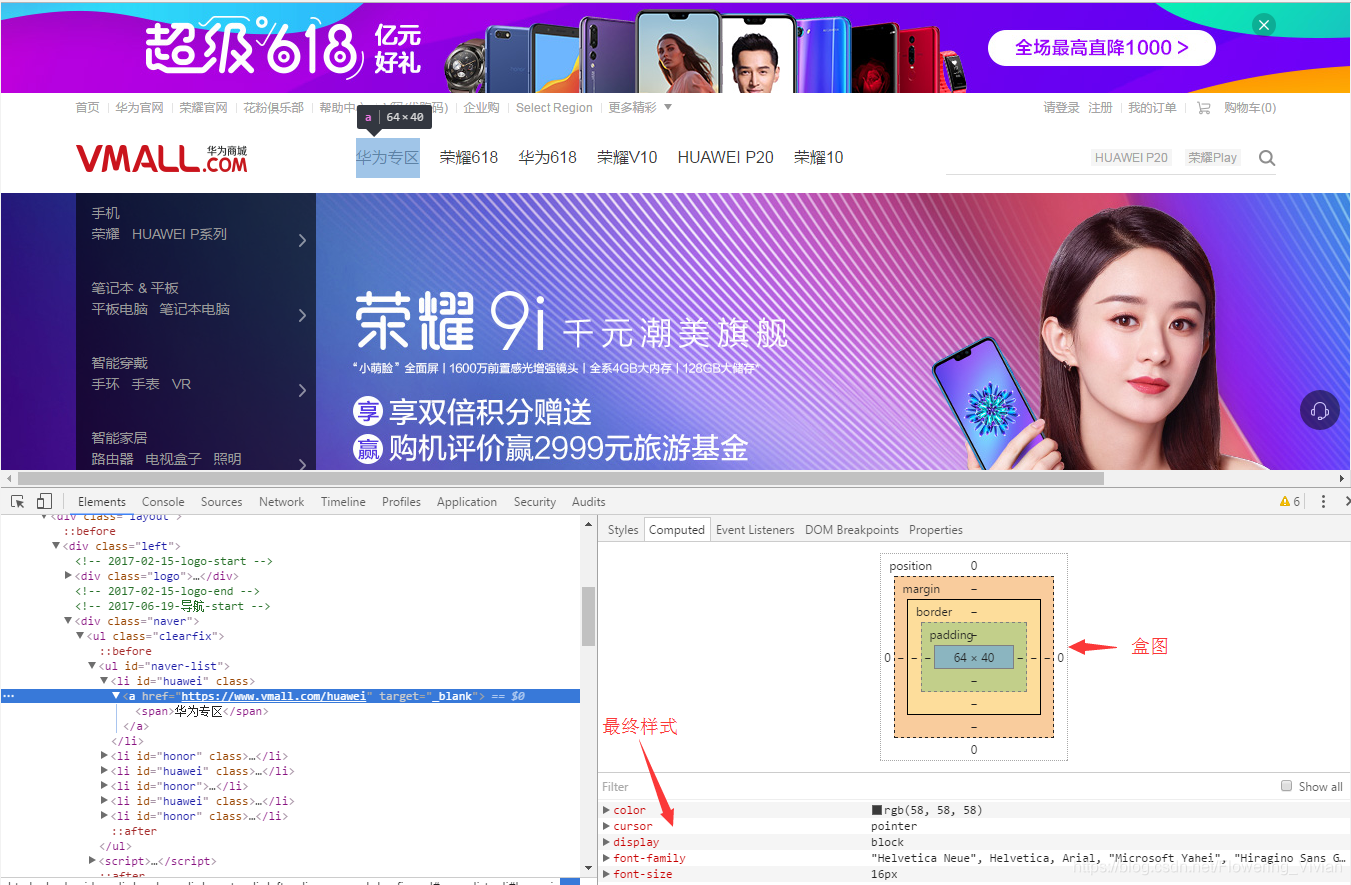This screenshot has width=1351, height=885.
Task: Open the Timeline tab
Action: click(343, 502)
